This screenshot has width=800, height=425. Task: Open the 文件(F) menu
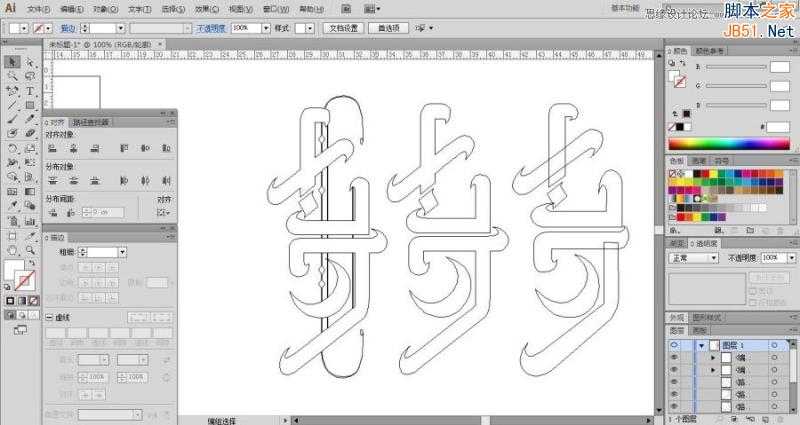(x=39, y=9)
